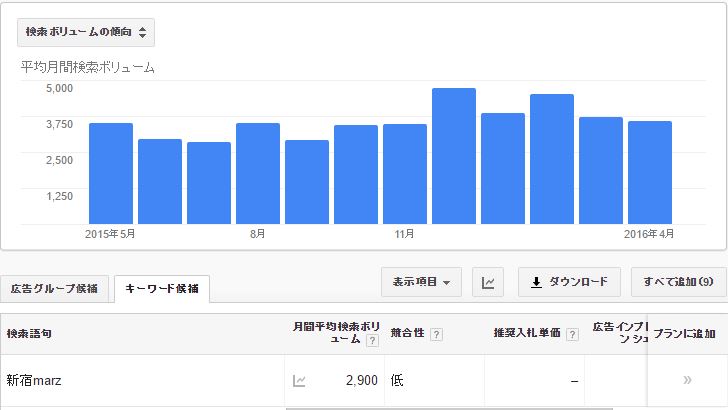
Task: Sort by 推奨入札単価 column header
Action: pyautogui.click(x=527, y=333)
